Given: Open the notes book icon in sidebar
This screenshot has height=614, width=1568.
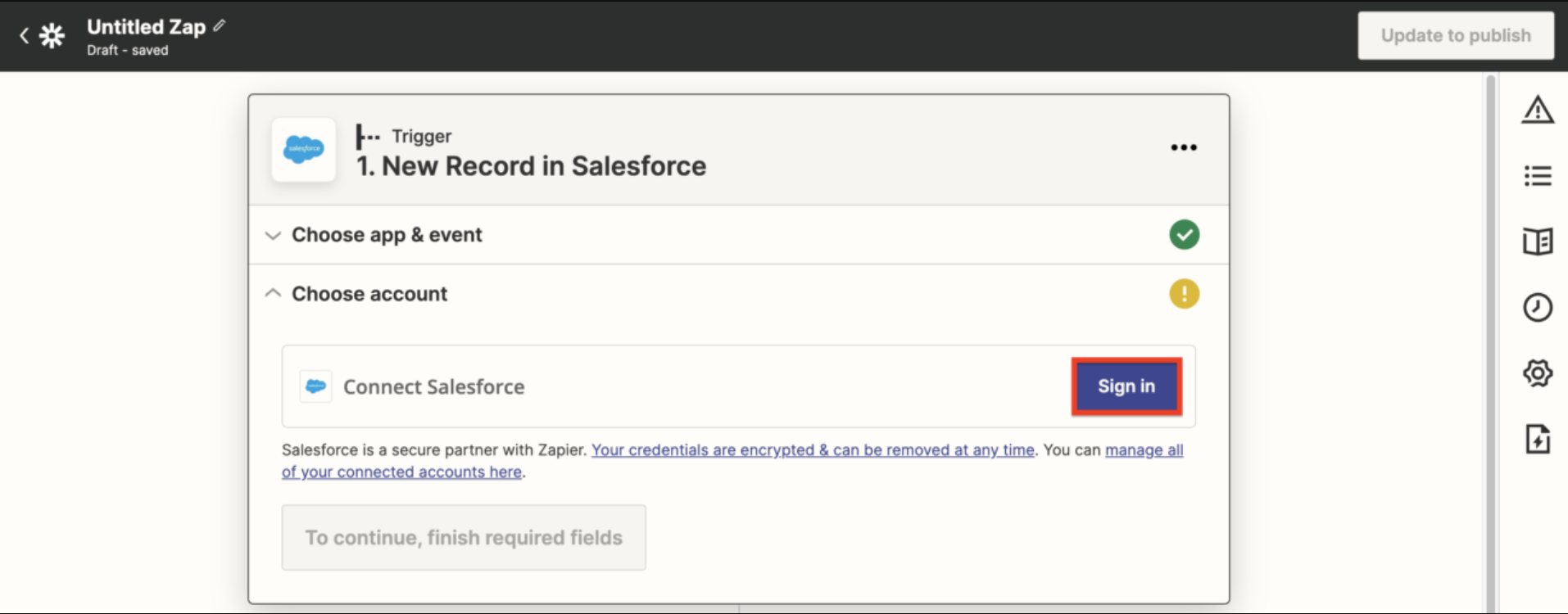Looking at the screenshot, I should point(1538,242).
